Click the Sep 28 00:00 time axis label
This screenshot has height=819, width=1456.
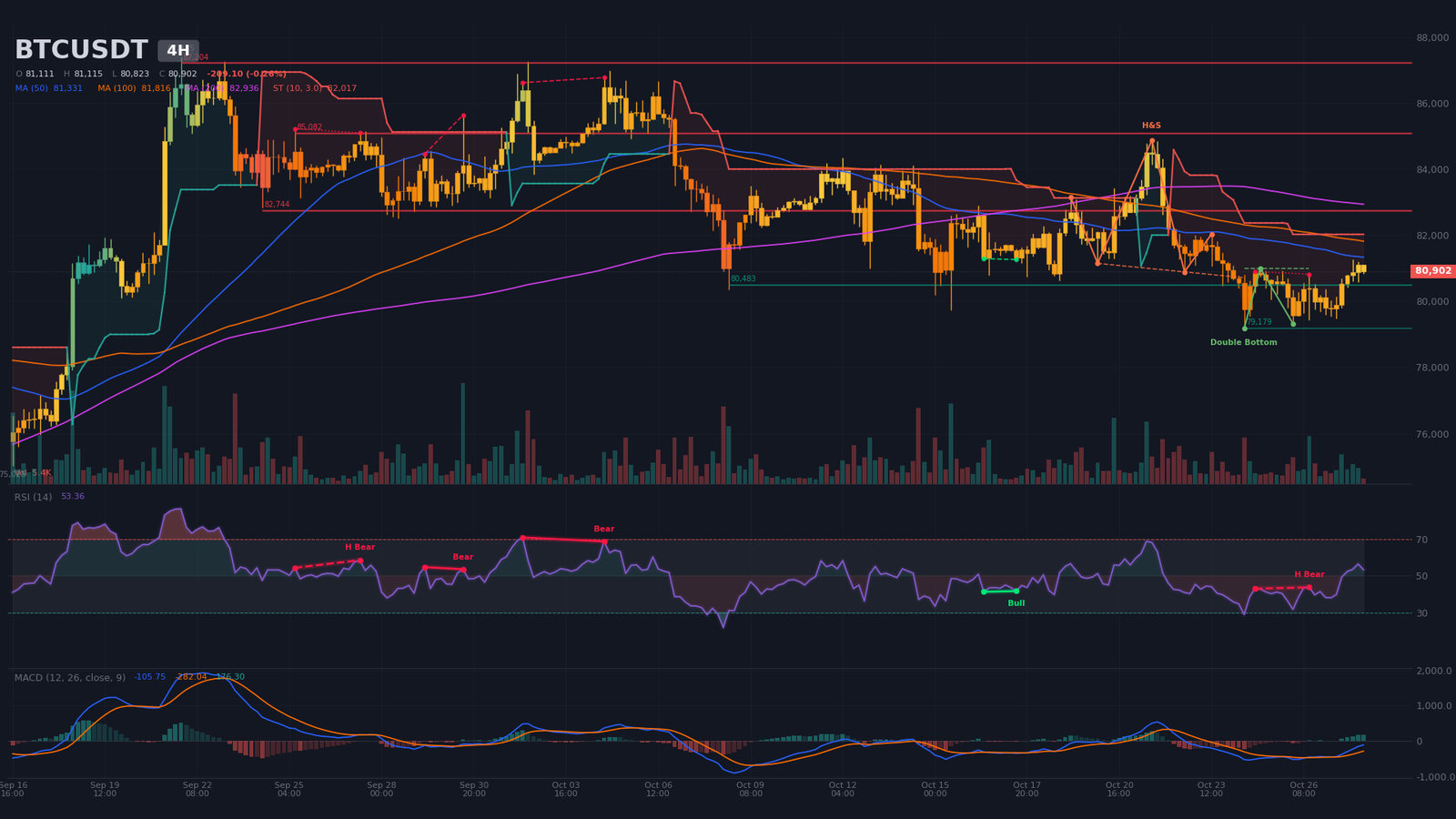(381, 789)
